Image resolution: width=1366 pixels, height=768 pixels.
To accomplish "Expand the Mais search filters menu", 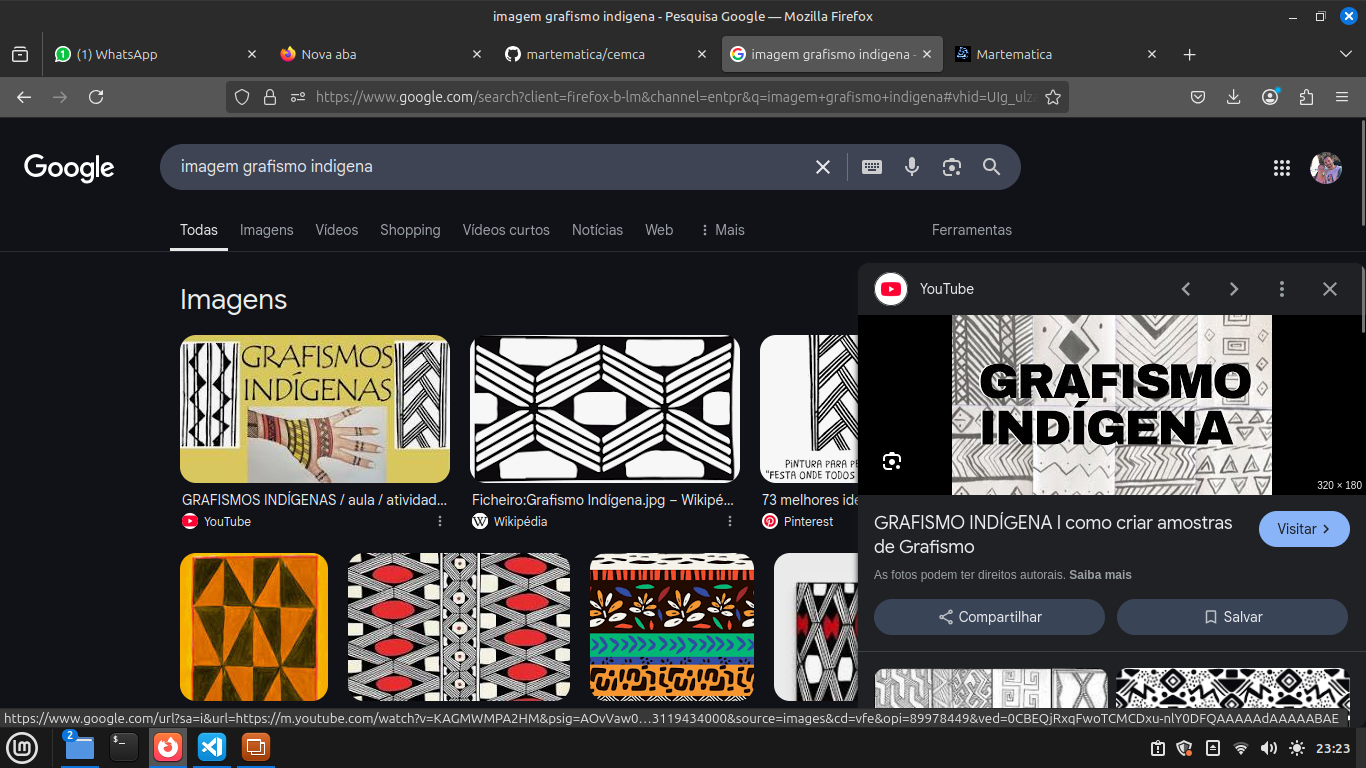I will [x=722, y=230].
